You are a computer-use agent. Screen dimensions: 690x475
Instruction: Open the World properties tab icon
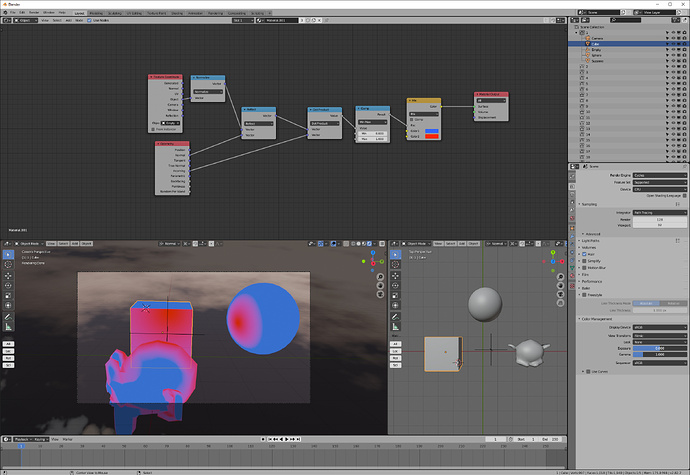[572, 218]
